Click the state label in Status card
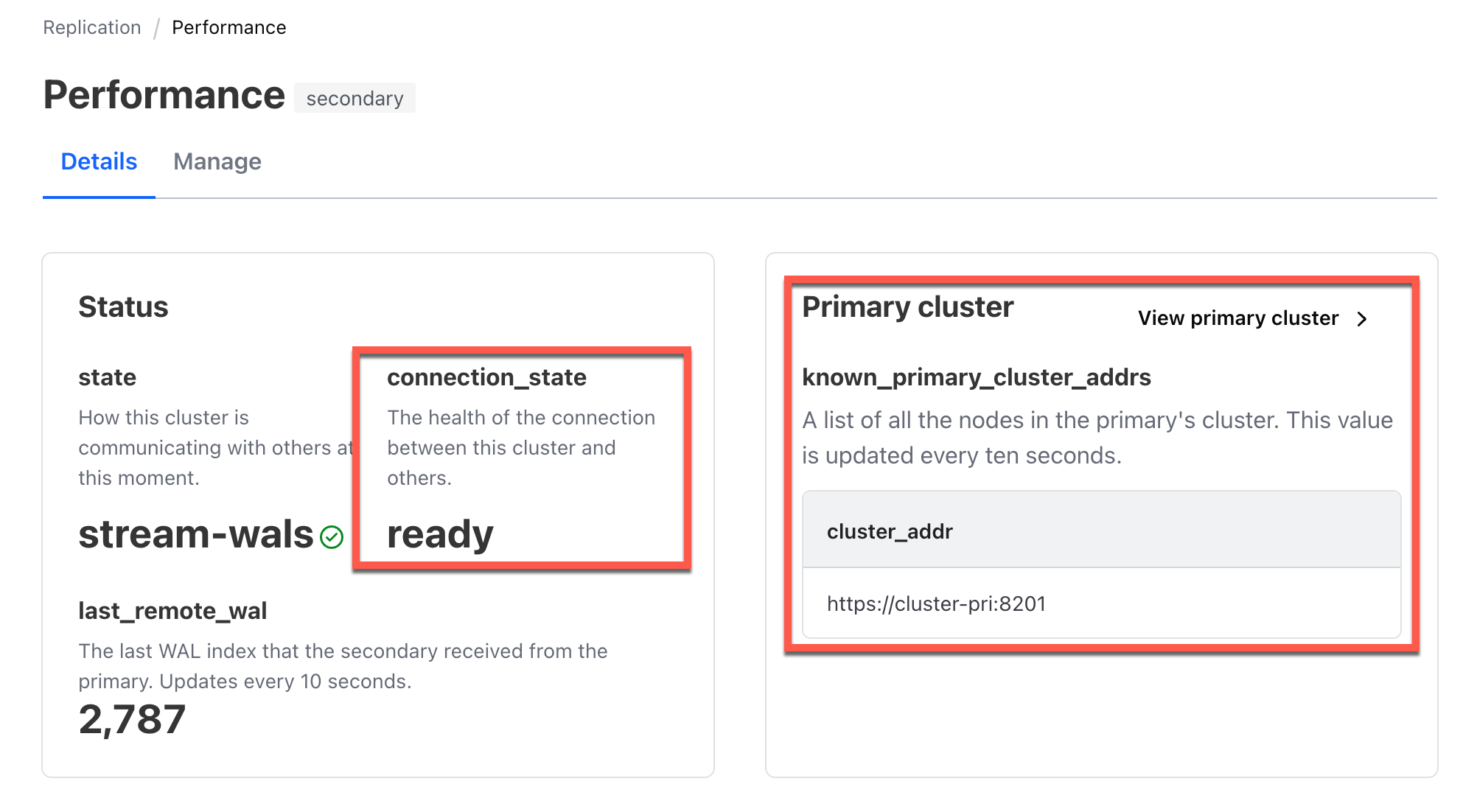The image size is (1477, 812). point(107,377)
